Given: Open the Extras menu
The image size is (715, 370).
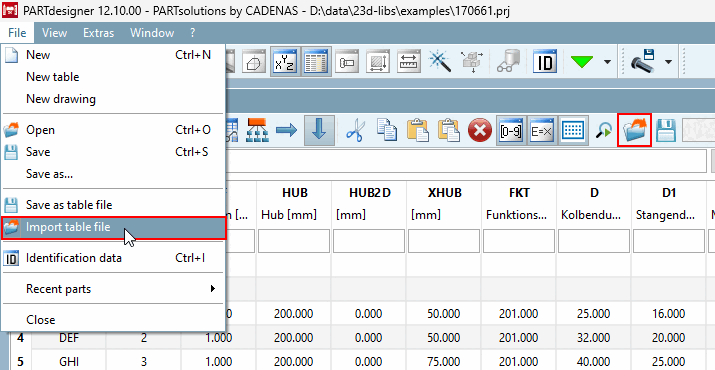Looking at the screenshot, I should pos(98,33).
